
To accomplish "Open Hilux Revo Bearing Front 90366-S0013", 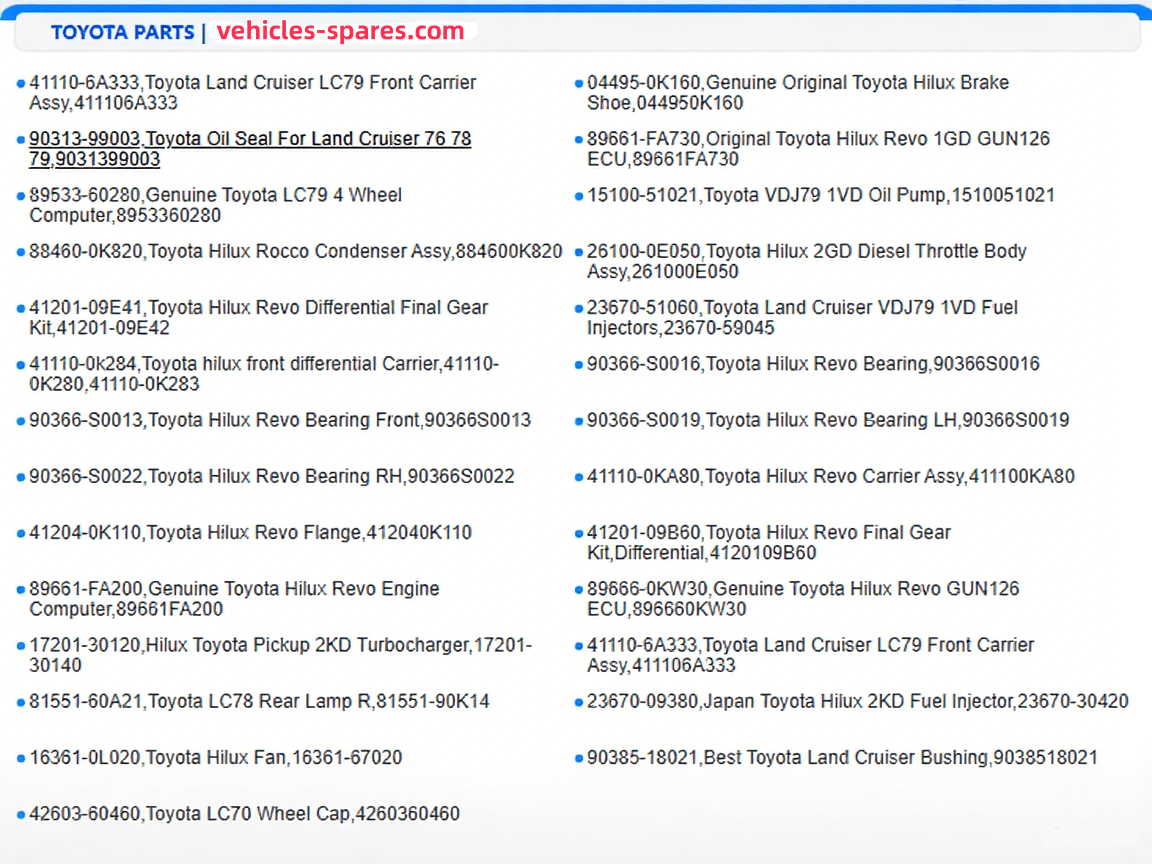I will (x=280, y=420).
